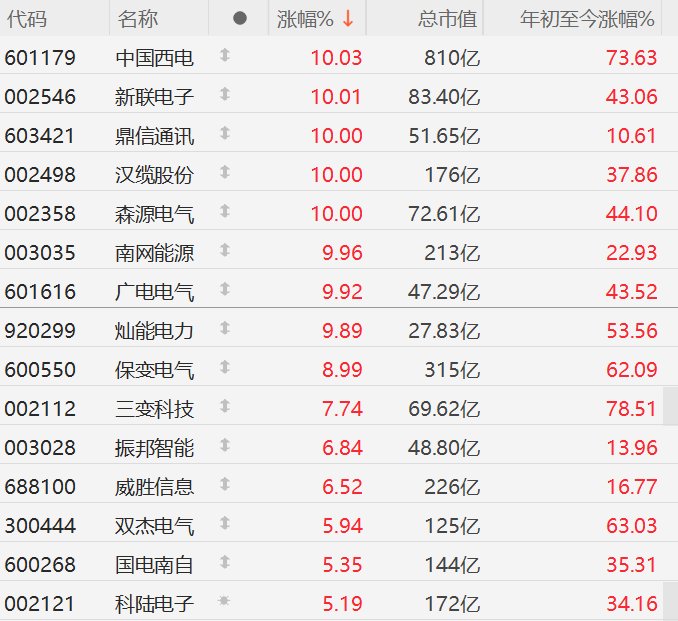Select stock name 森源电气
This screenshot has height=621, width=678.
(x=154, y=214)
